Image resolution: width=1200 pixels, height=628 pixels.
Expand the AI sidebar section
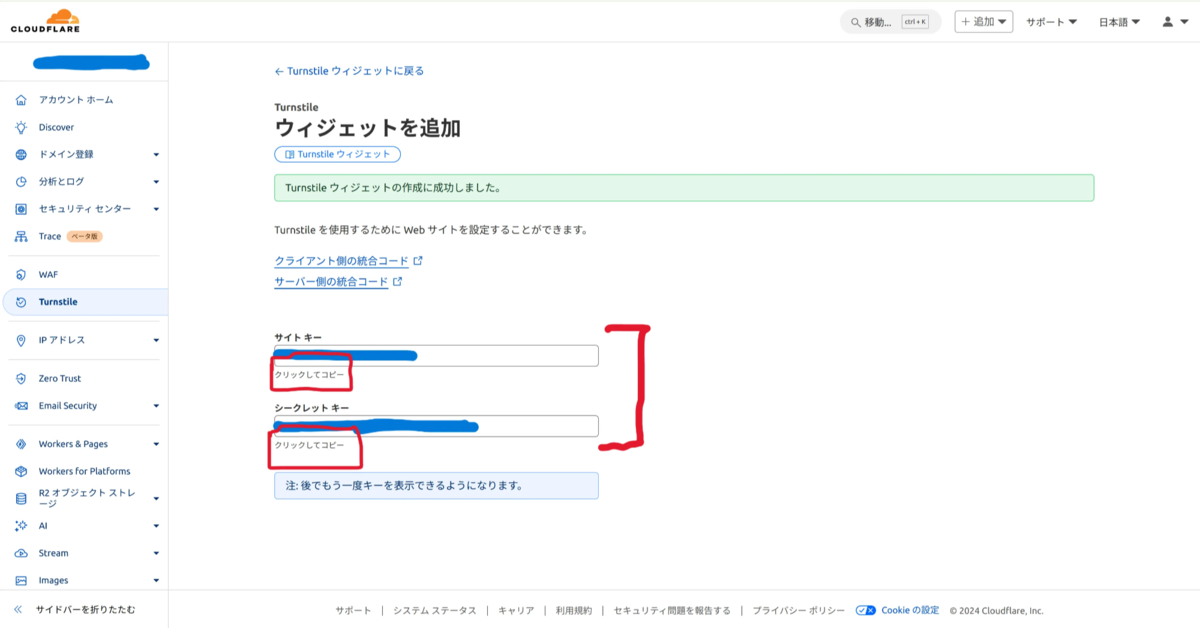[x=156, y=526]
